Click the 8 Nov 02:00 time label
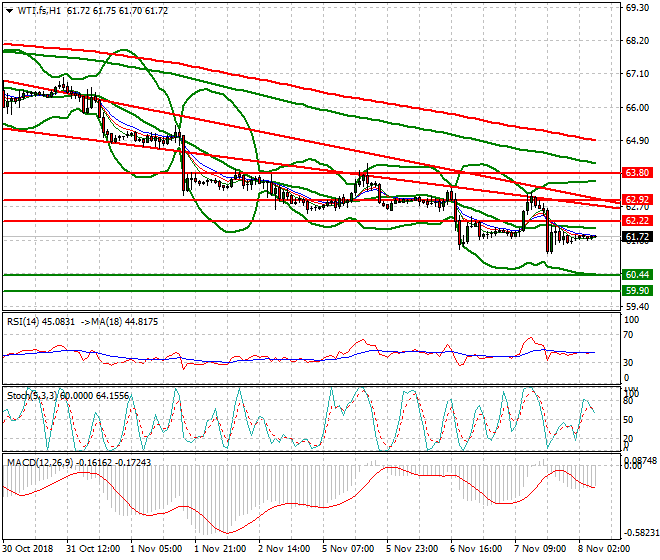This screenshot has height=560, width=660. coord(604,549)
